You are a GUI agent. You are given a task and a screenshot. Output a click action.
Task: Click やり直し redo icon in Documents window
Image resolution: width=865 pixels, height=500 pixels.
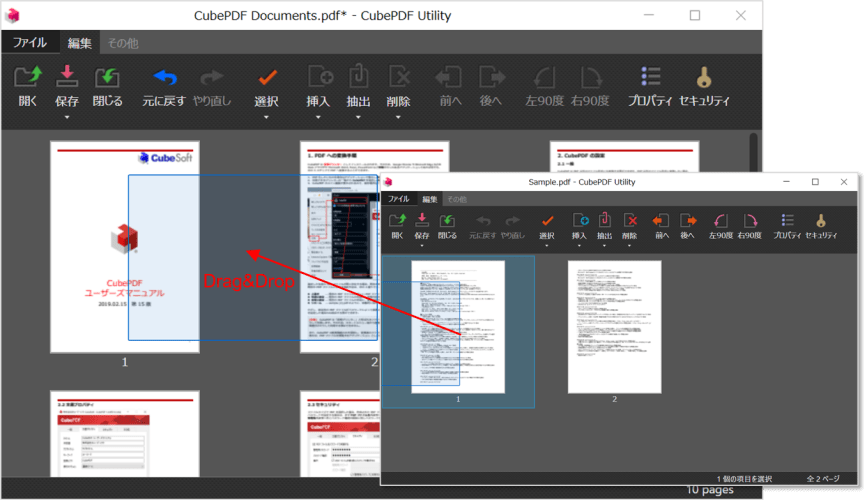coord(211,77)
